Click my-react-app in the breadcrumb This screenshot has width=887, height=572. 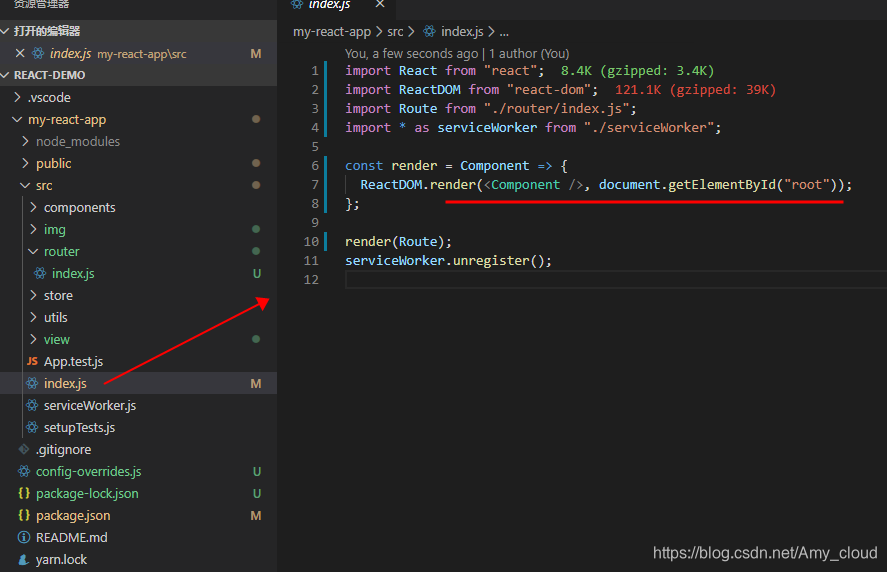click(x=331, y=32)
